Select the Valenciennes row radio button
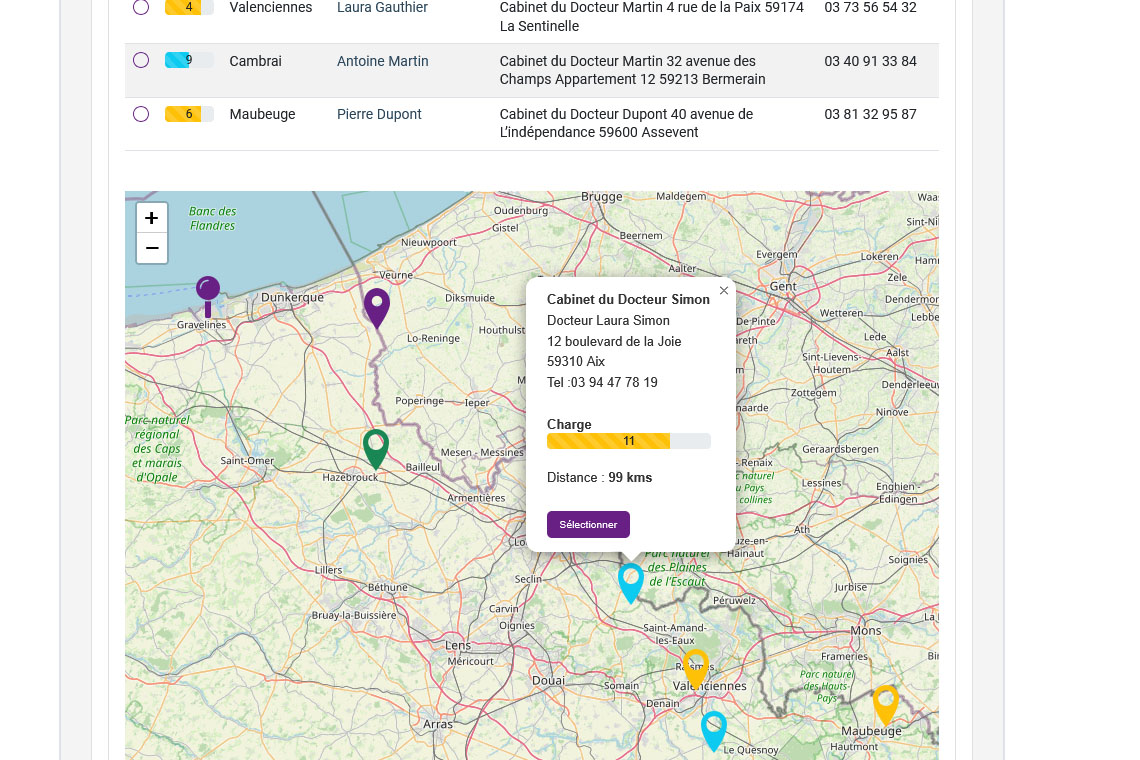The height and width of the screenshot is (760, 1140). coord(141,7)
